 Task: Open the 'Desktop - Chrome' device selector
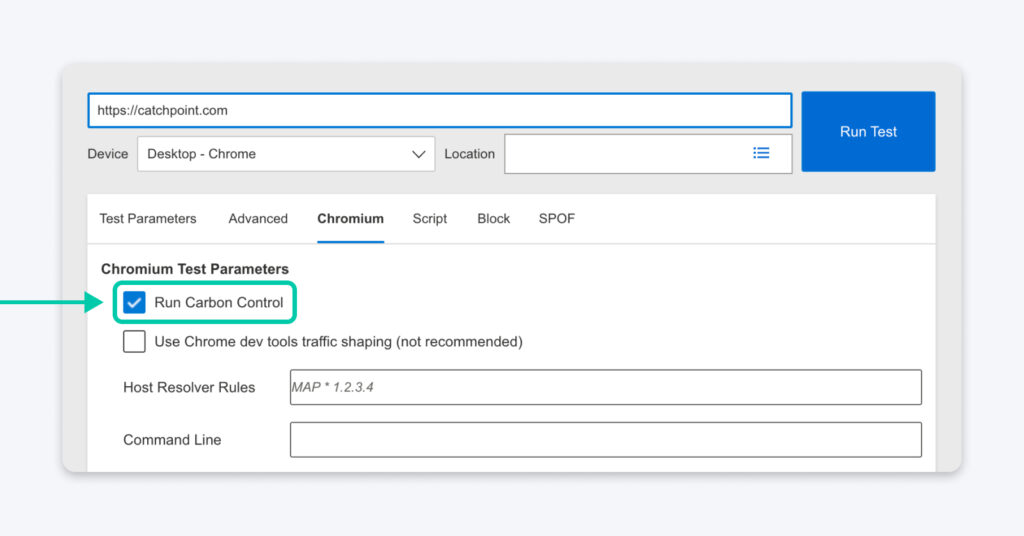tap(285, 154)
